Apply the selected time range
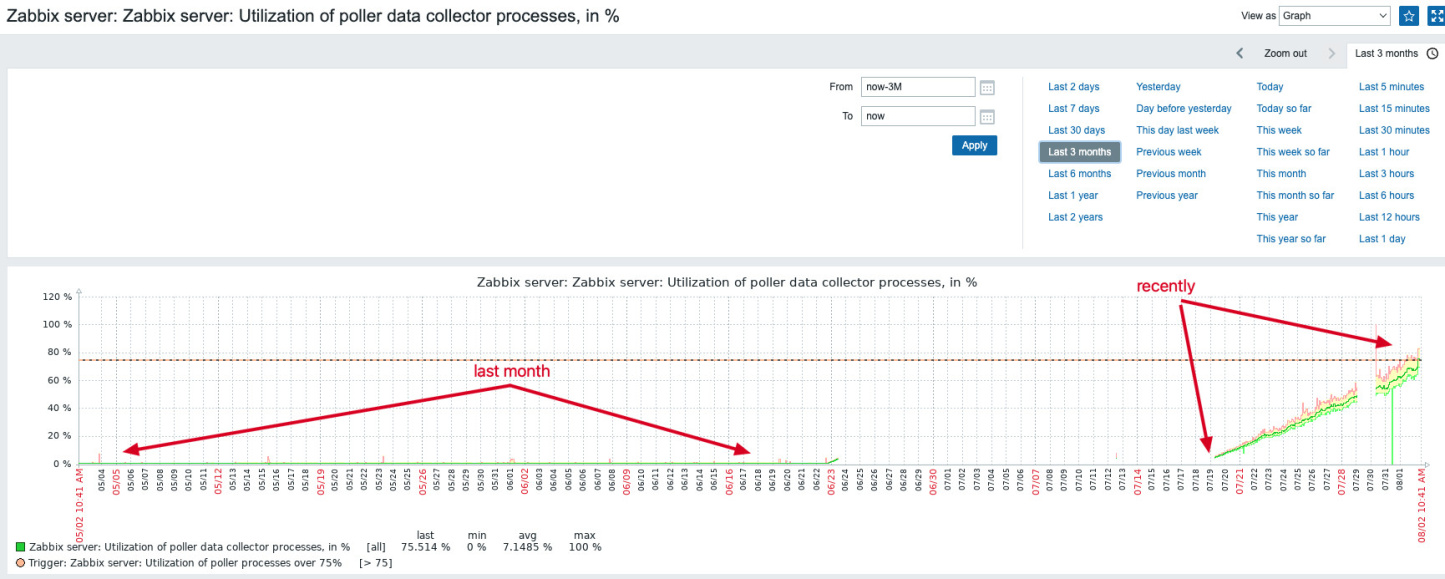Viewport: 1445px width, 579px height. click(974, 145)
